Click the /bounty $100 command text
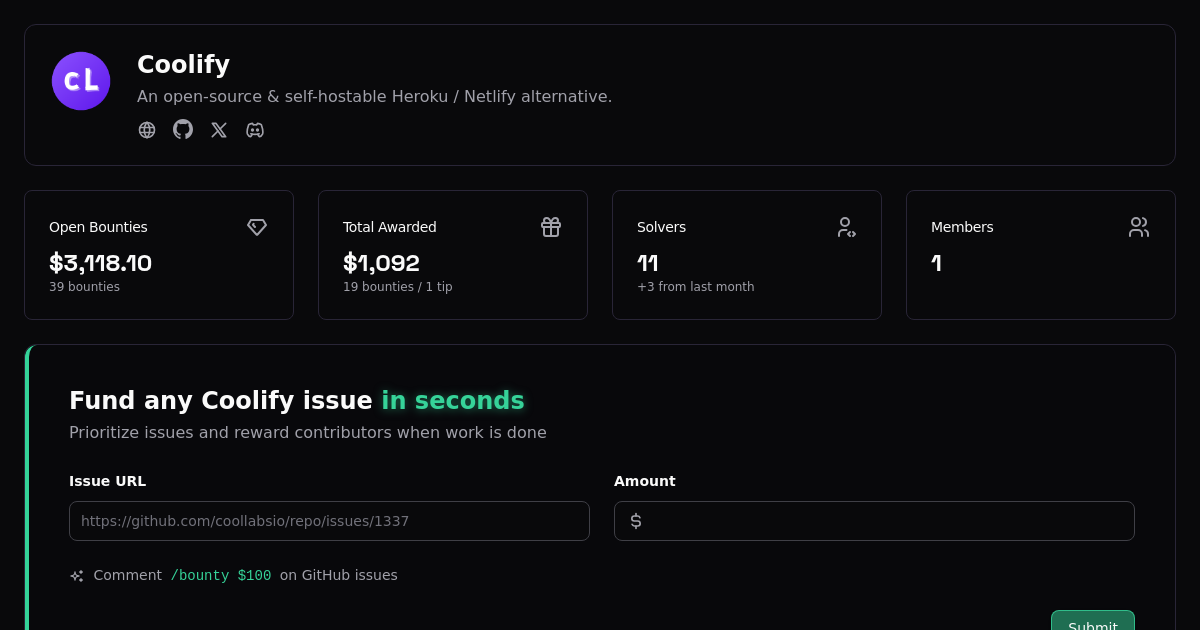 221,575
